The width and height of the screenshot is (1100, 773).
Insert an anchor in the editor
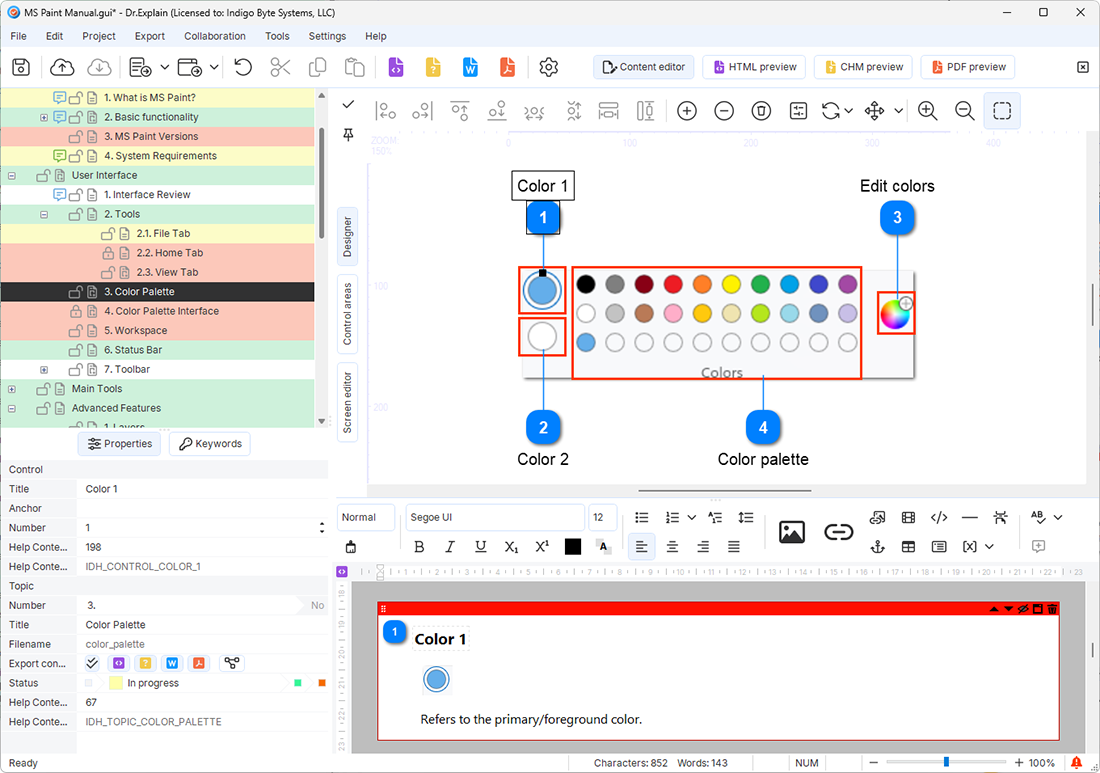[878, 546]
